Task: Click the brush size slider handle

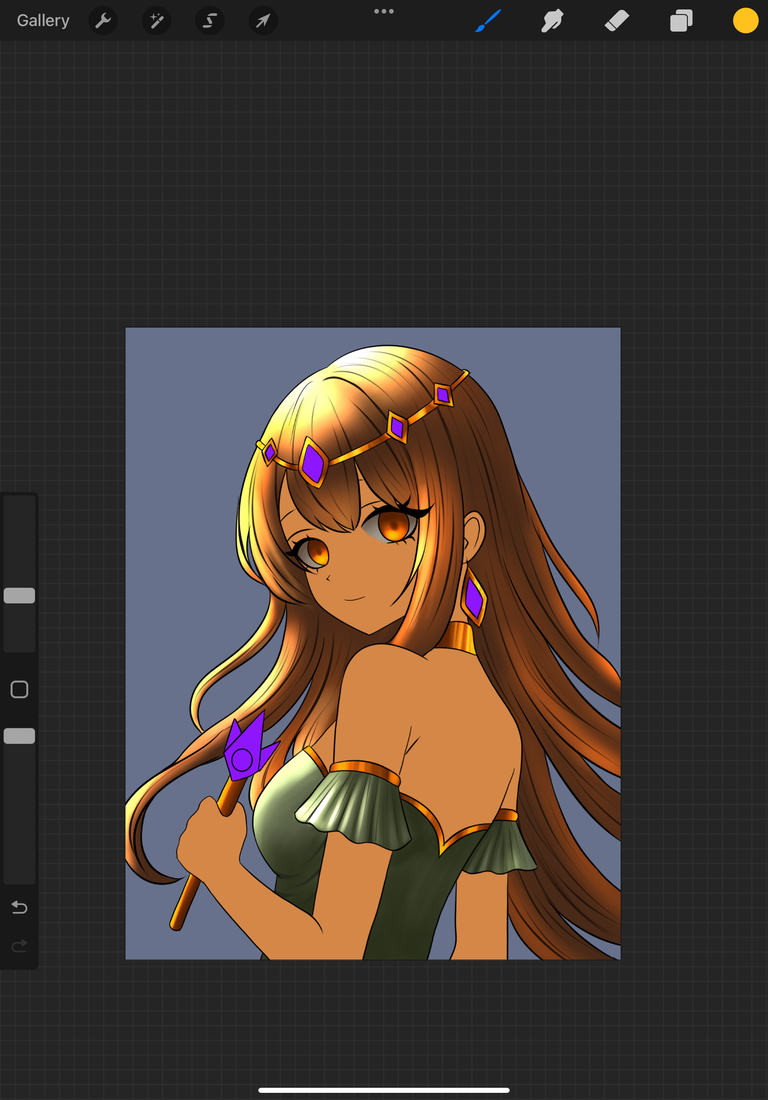Action: (20, 596)
